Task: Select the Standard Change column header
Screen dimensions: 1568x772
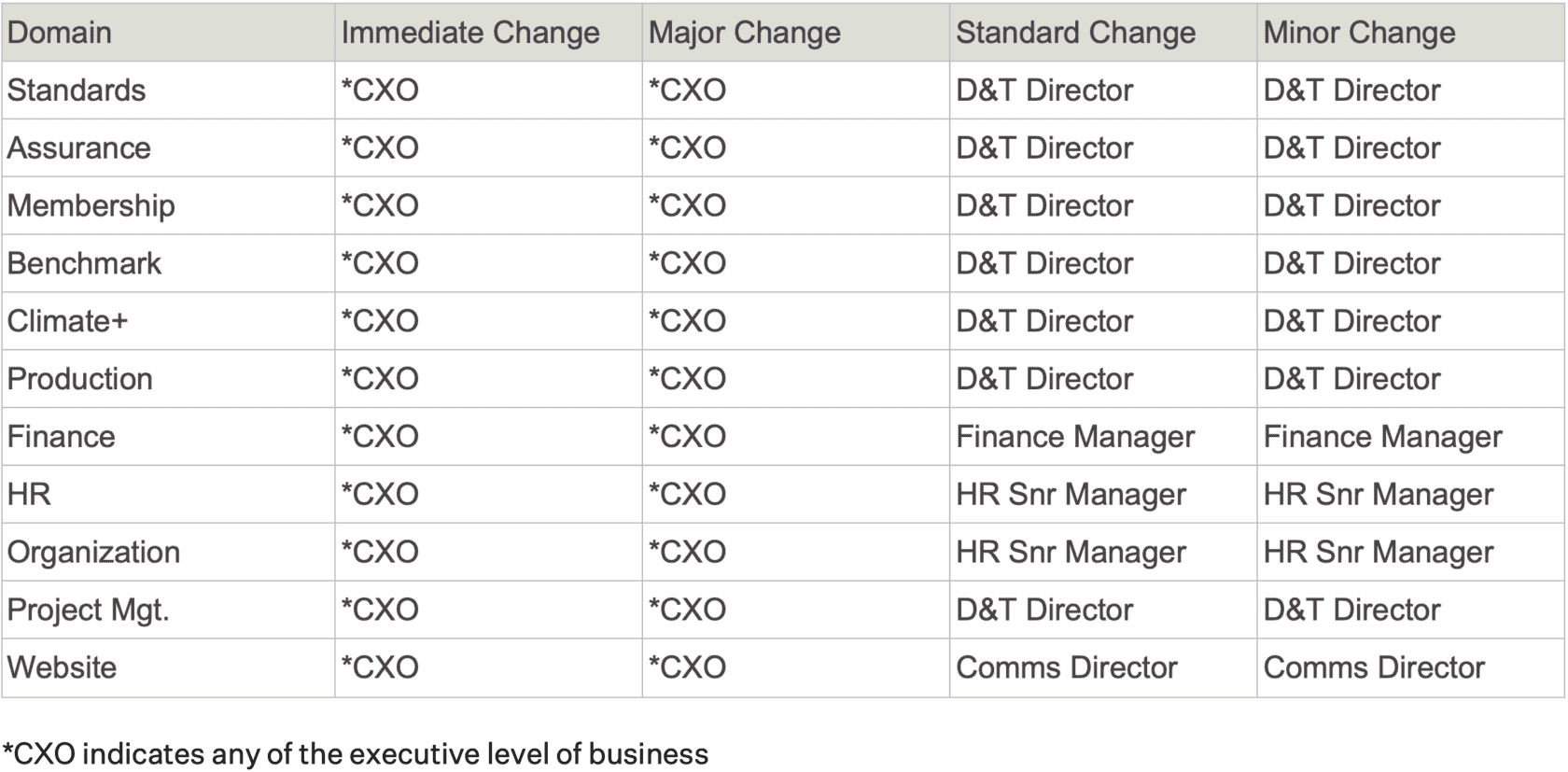Action: (1075, 33)
